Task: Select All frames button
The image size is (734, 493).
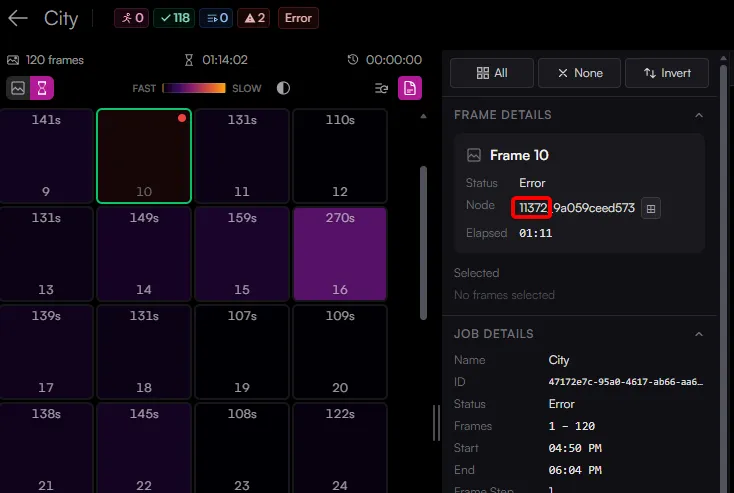Action: click(492, 73)
